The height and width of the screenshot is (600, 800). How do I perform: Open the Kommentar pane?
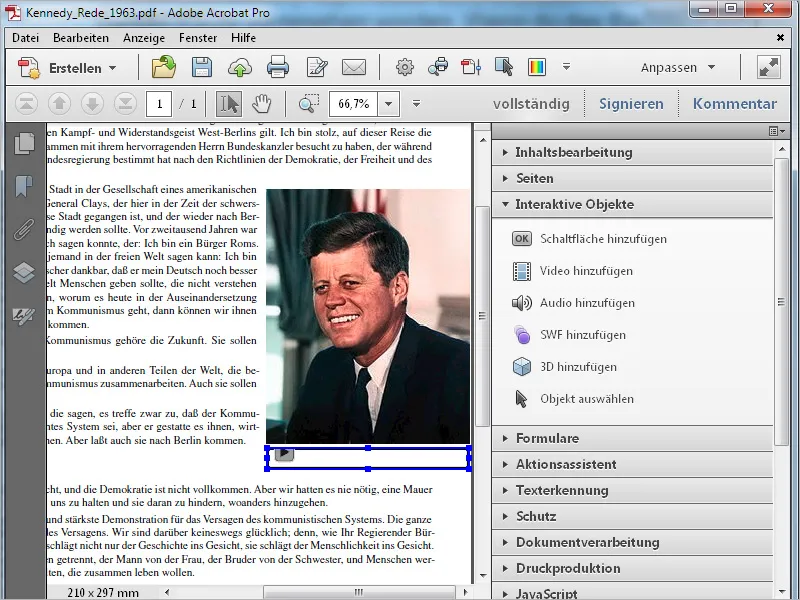(x=735, y=104)
